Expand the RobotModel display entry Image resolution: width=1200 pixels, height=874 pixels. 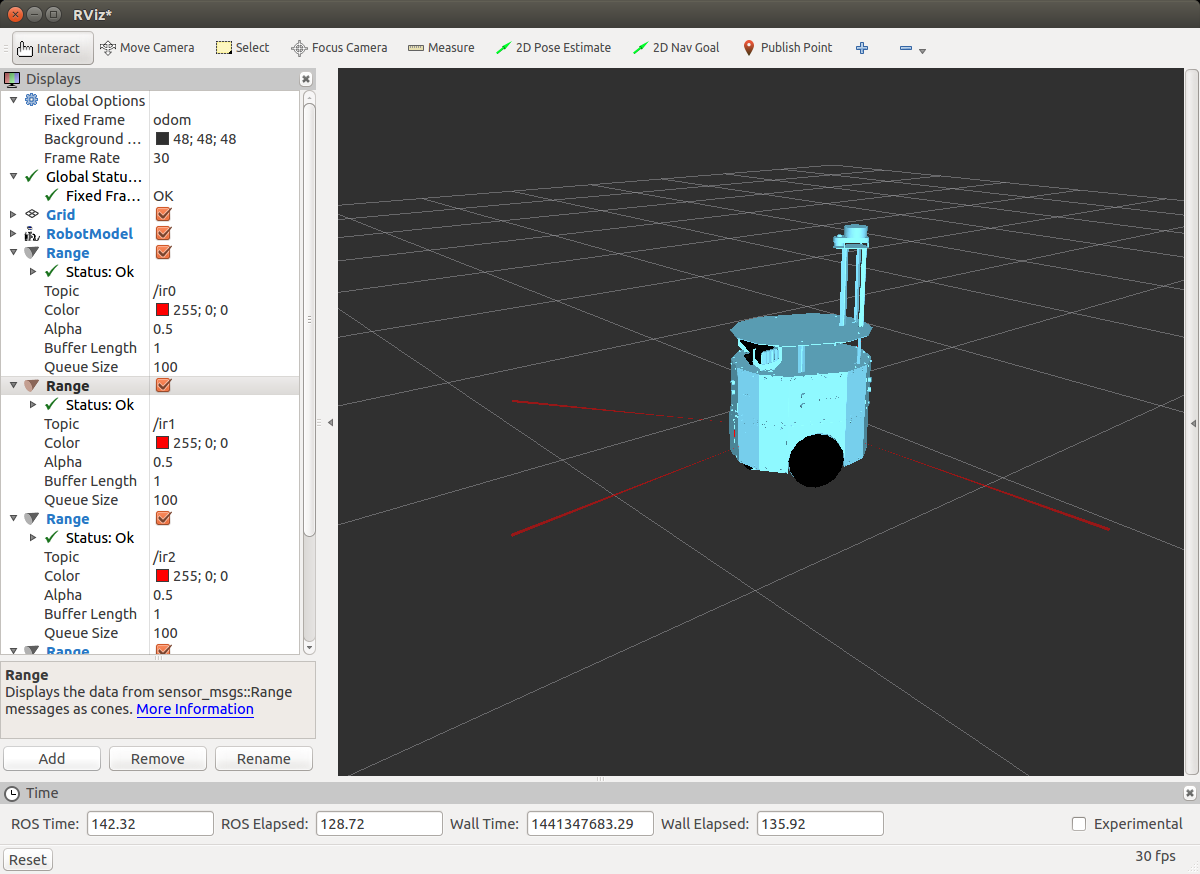(13, 234)
